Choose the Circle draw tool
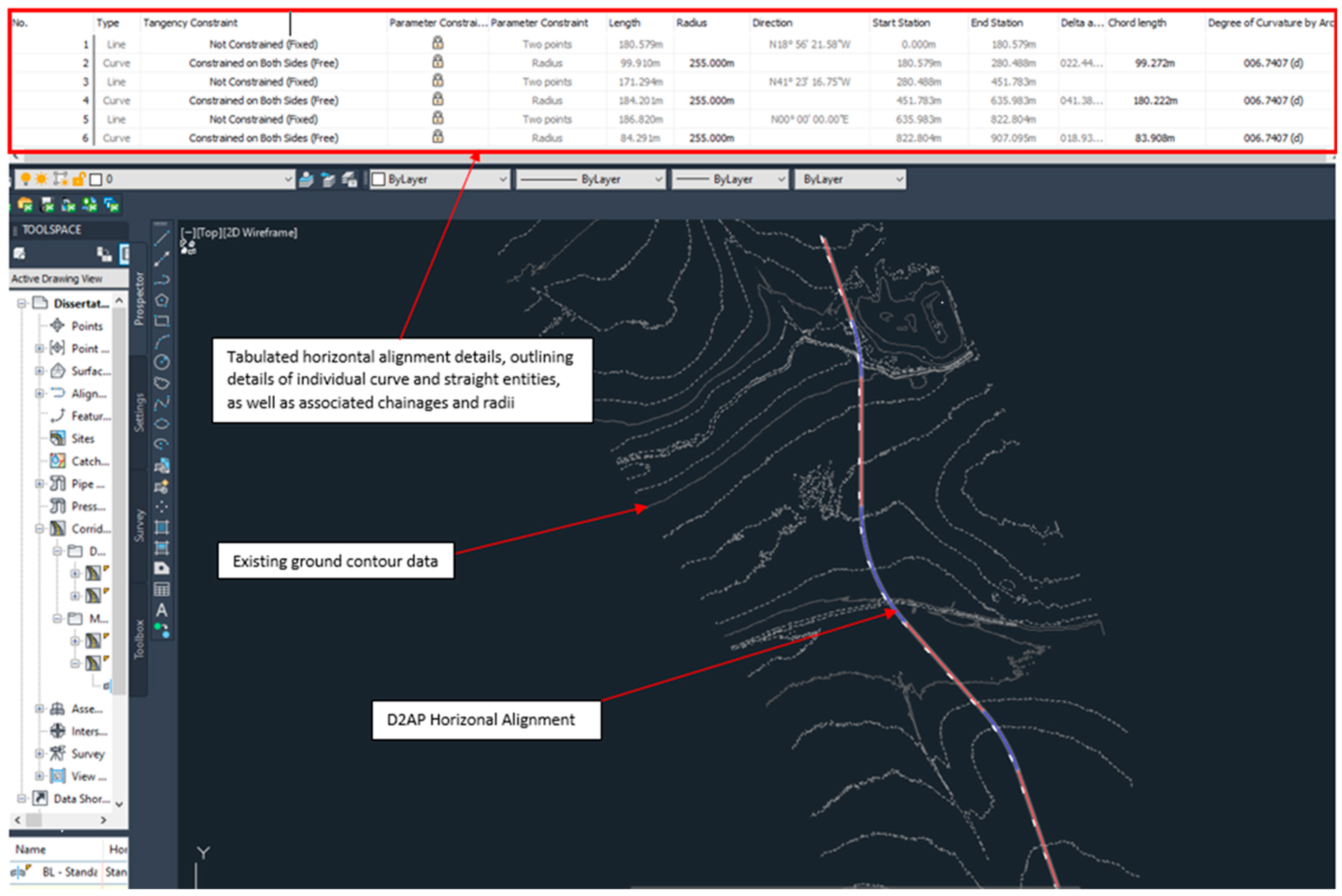 pos(162,362)
